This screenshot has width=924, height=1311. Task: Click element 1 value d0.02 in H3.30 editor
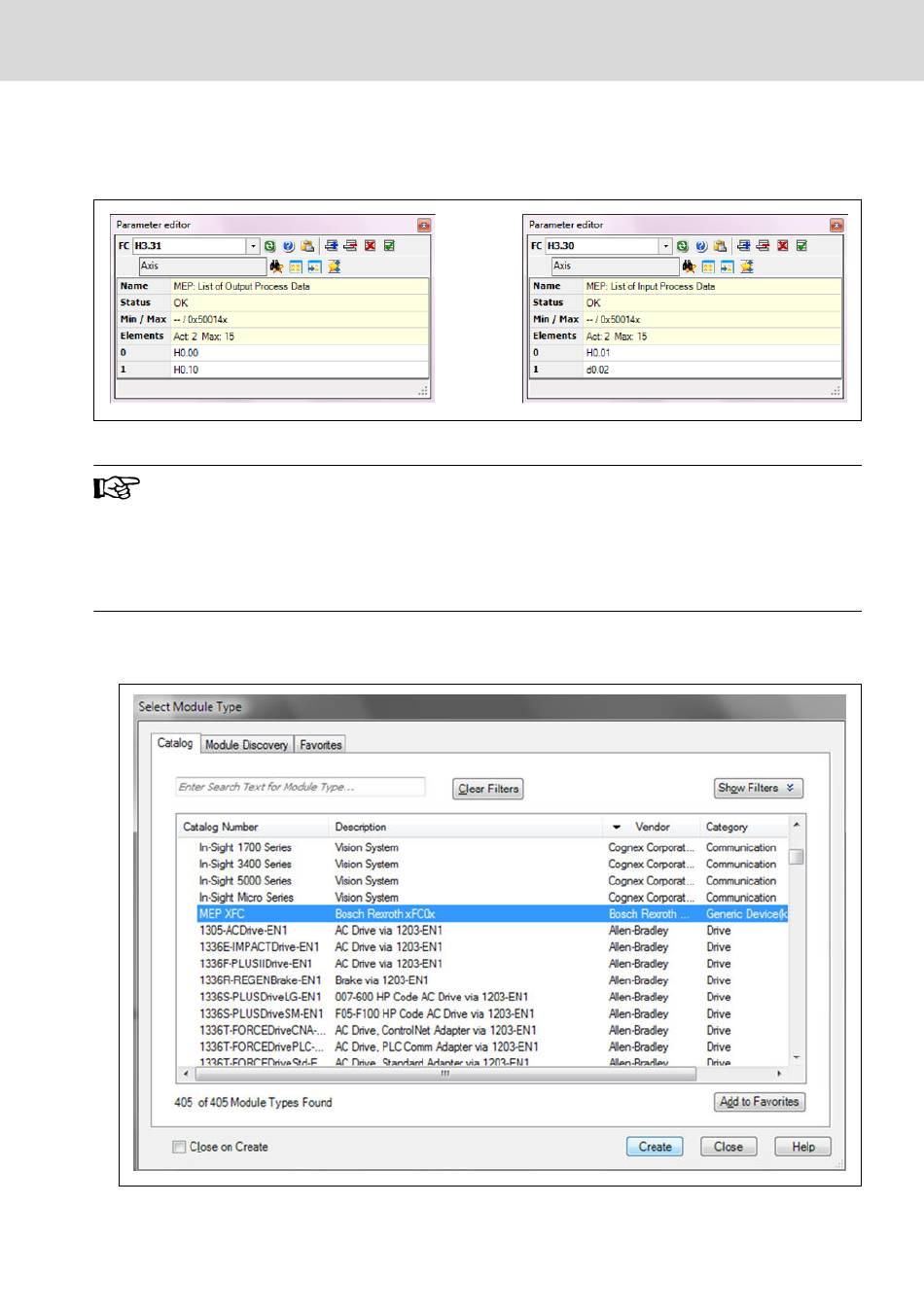(712, 370)
